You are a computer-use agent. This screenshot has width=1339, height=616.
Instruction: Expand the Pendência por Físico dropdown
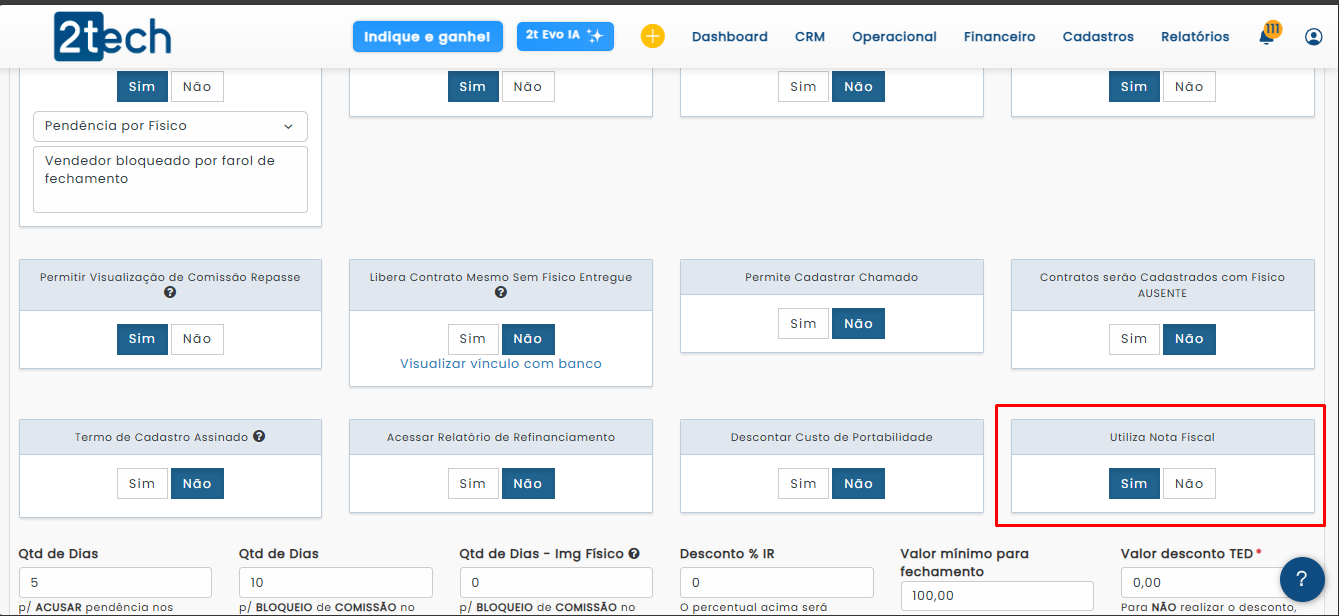click(170, 126)
